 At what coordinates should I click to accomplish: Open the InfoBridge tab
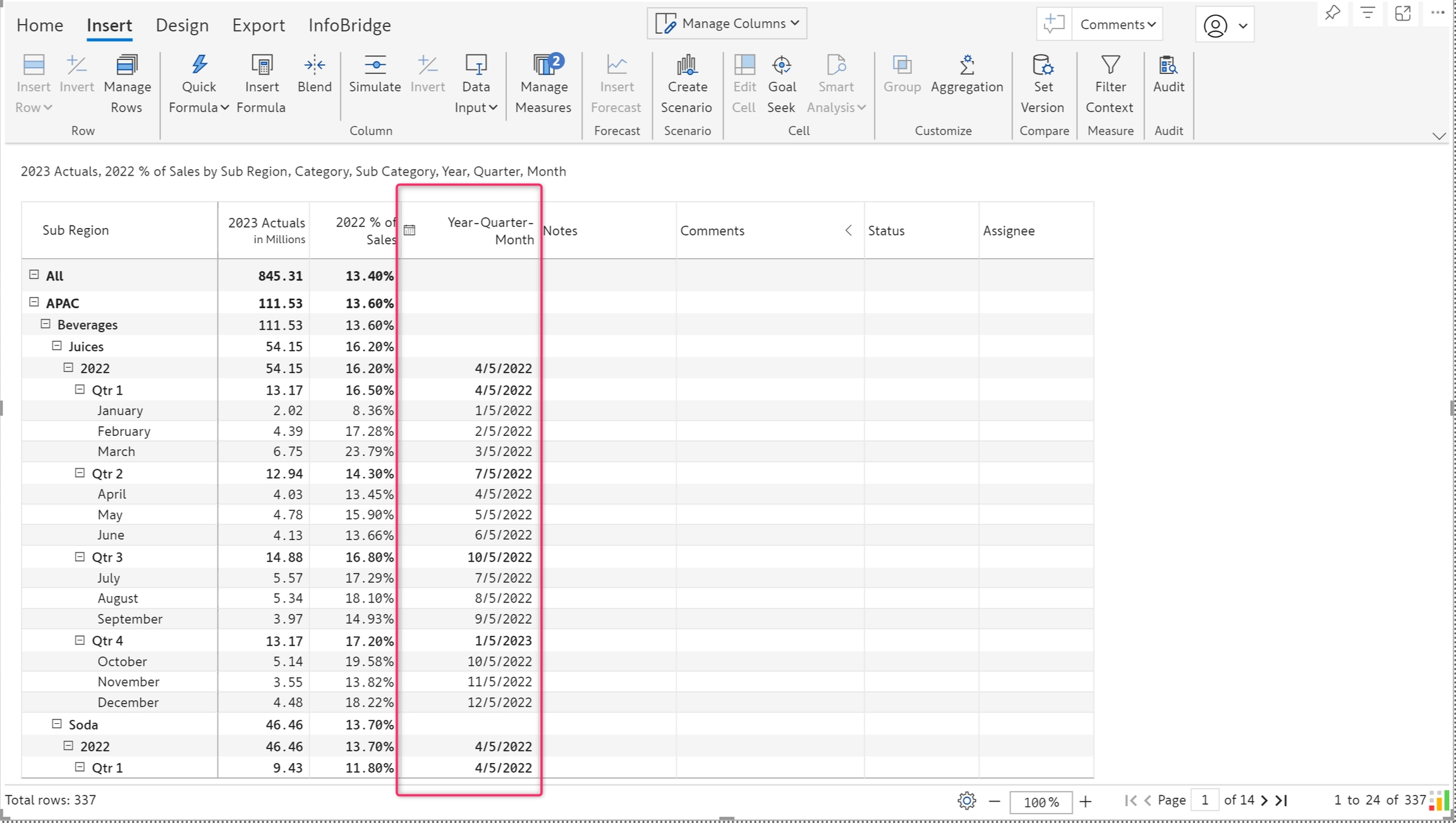coord(349,25)
